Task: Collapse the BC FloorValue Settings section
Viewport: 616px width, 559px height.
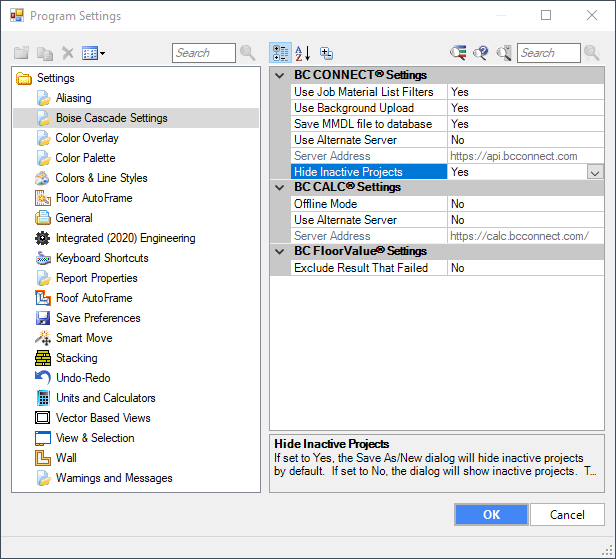Action: point(280,251)
